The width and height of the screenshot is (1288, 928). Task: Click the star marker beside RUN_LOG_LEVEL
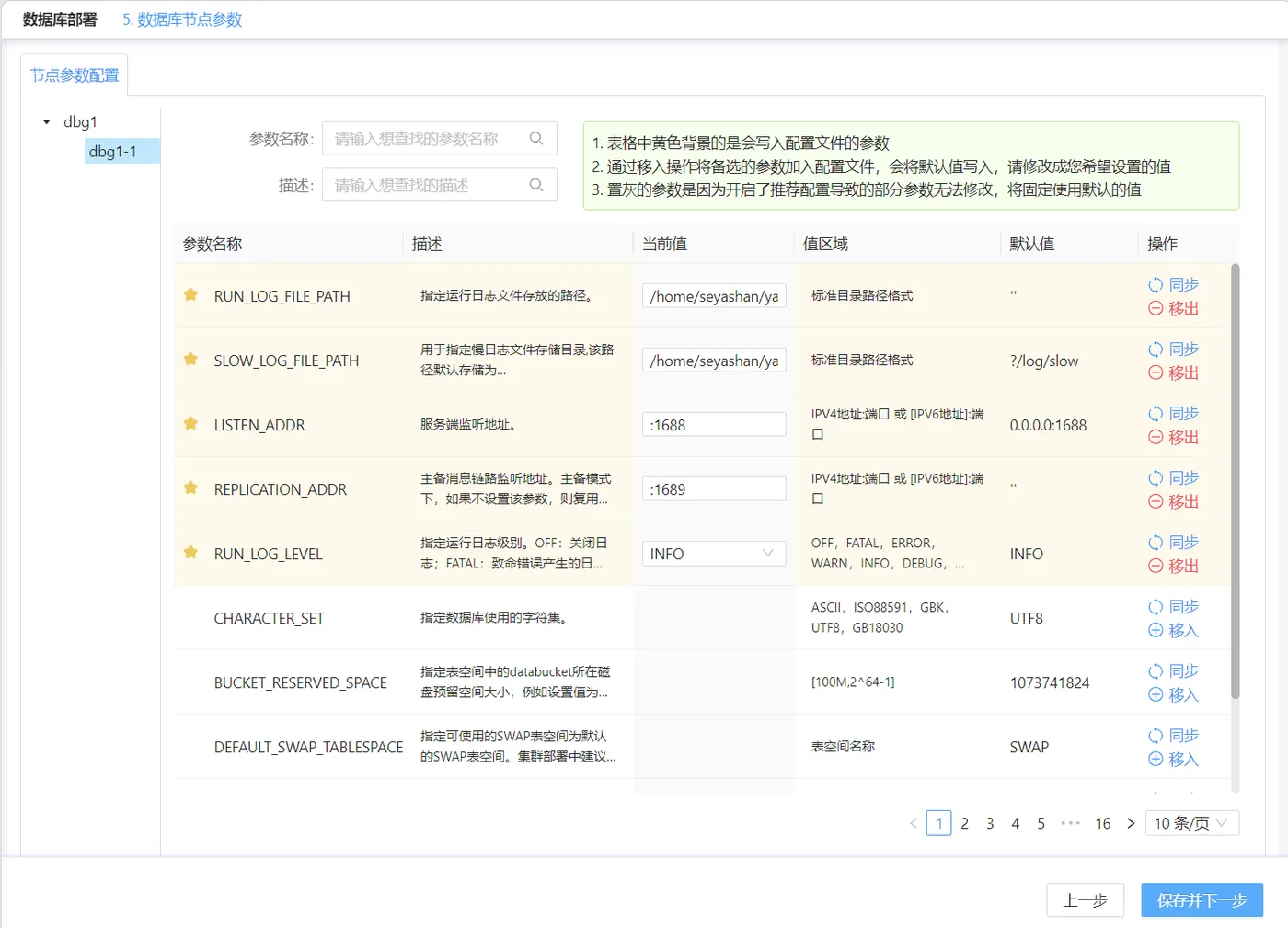190,553
